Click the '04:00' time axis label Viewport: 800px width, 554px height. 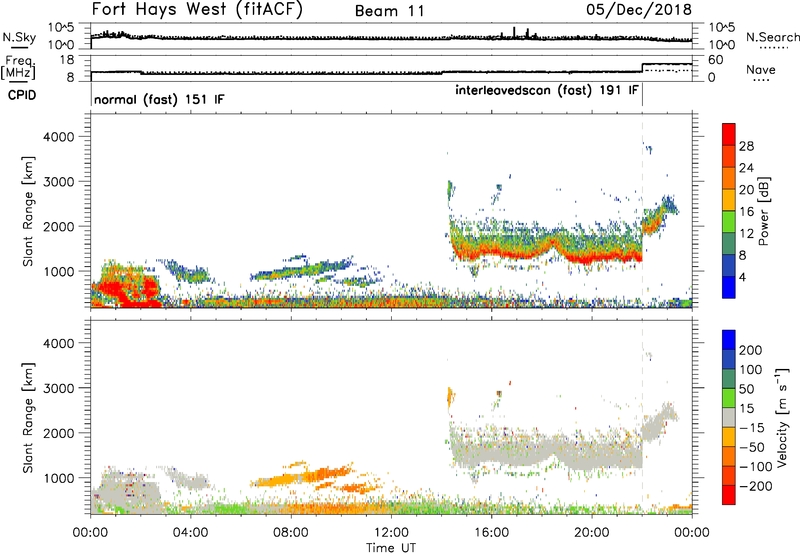point(190,533)
